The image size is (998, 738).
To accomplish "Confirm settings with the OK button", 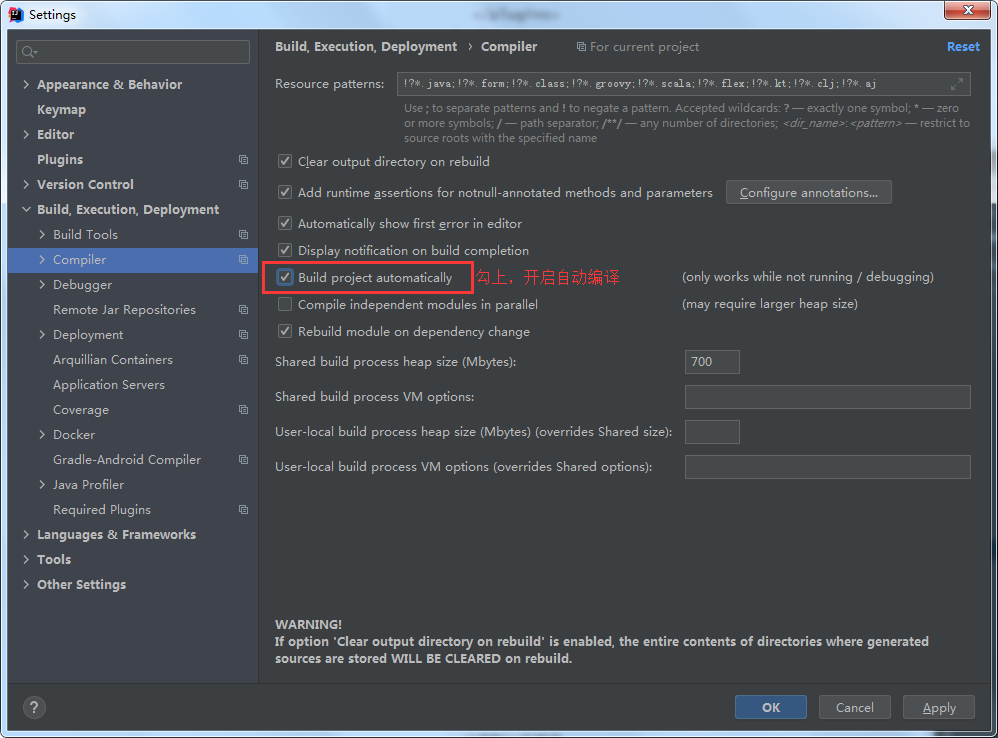I will (771, 707).
